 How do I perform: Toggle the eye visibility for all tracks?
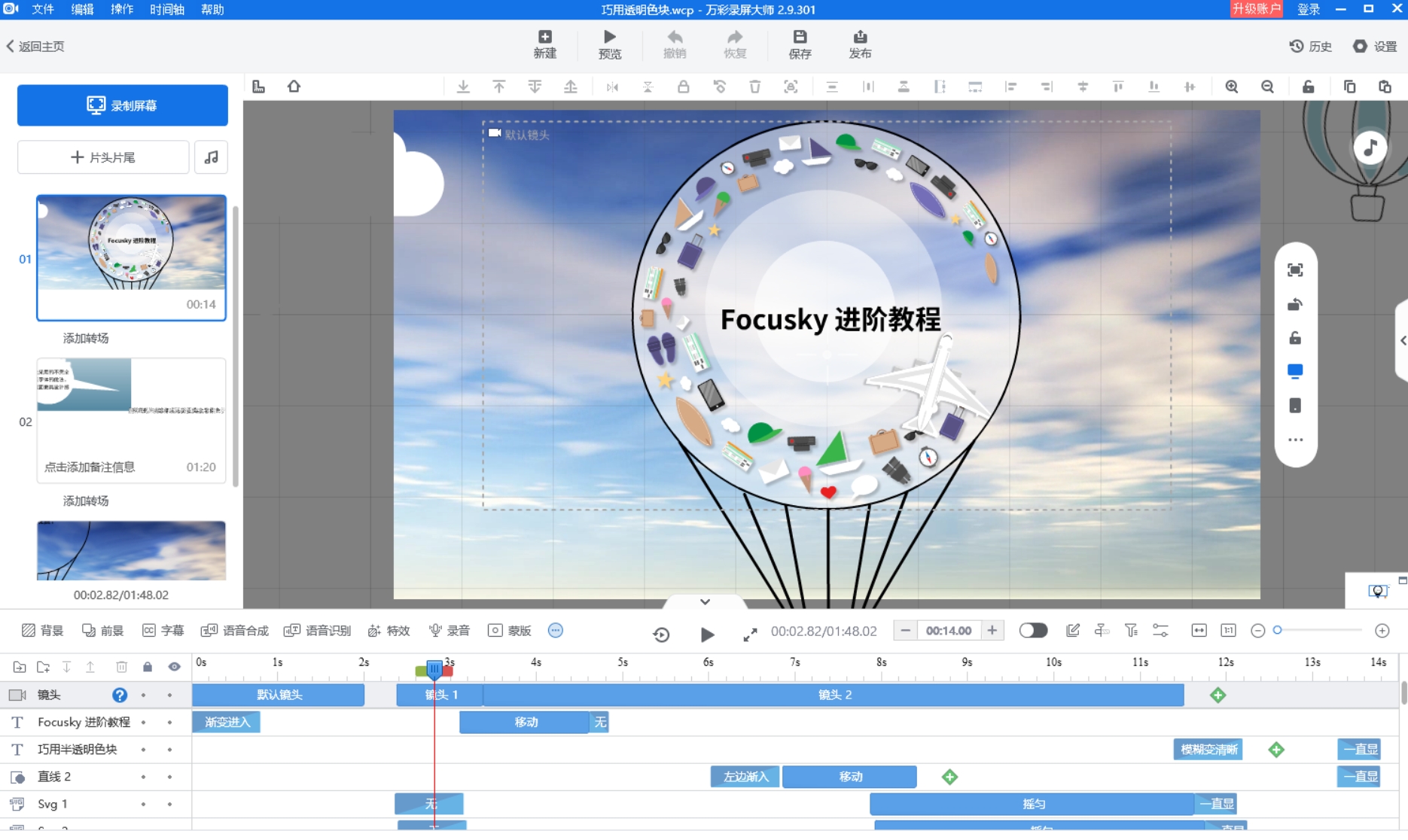(174, 667)
